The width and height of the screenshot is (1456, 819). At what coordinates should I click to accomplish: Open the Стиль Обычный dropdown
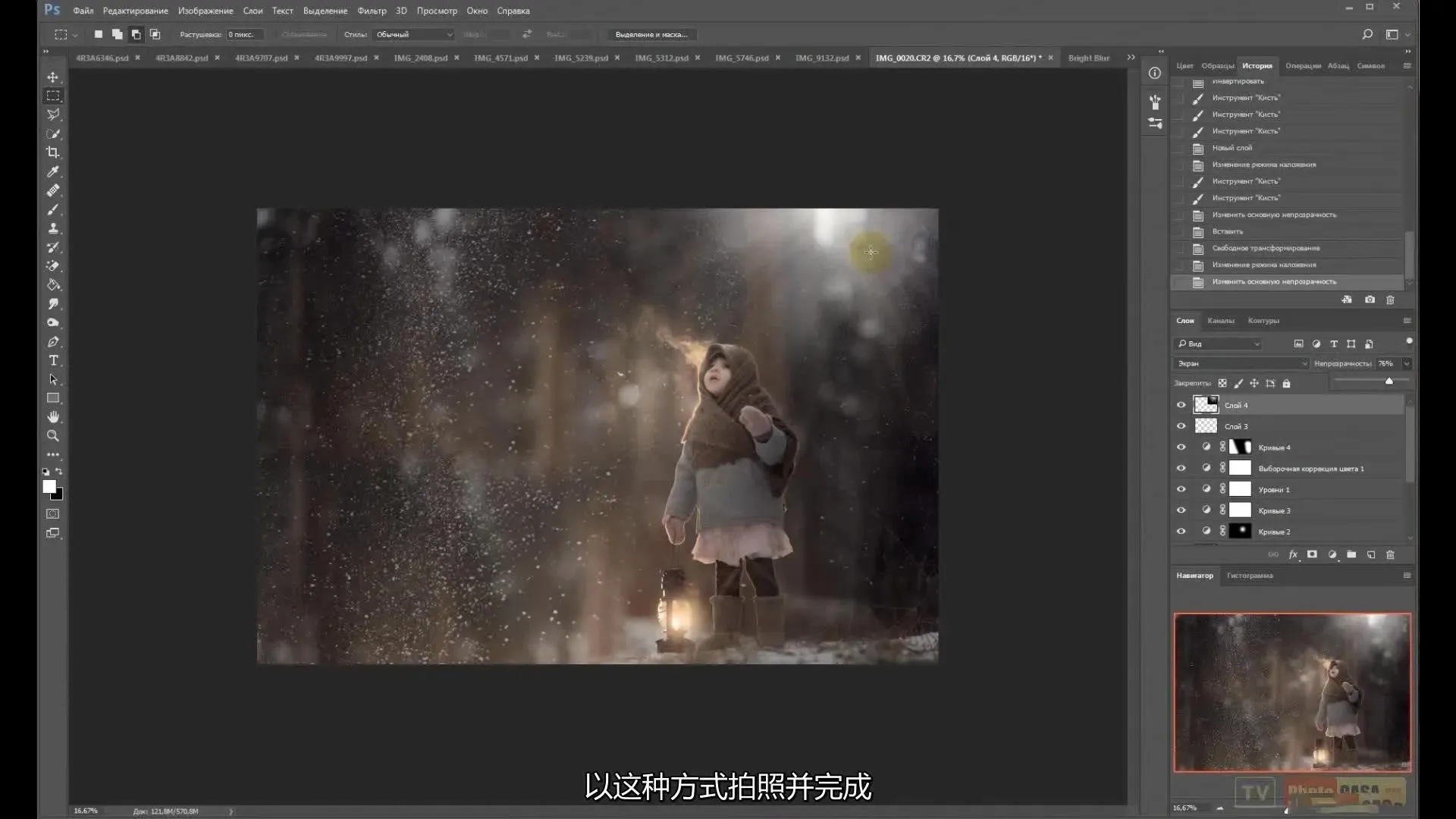414,35
